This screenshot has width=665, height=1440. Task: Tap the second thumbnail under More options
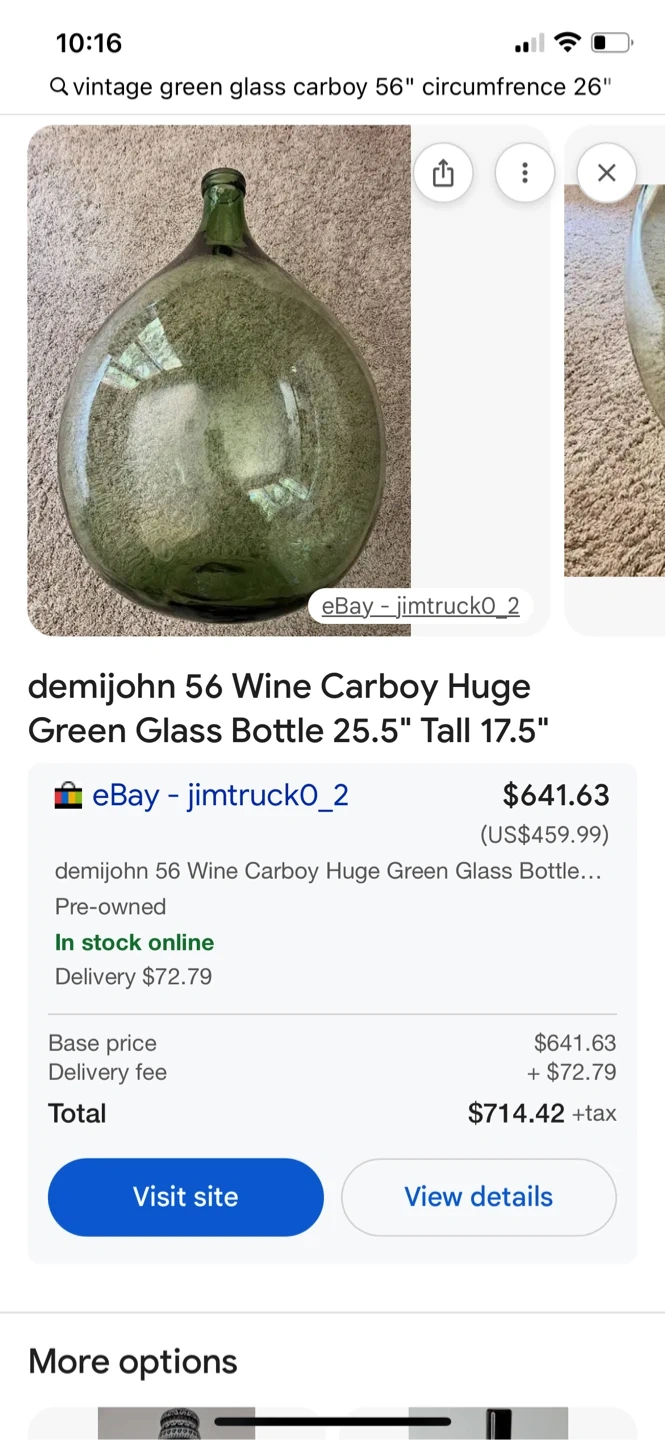point(488,1423)
